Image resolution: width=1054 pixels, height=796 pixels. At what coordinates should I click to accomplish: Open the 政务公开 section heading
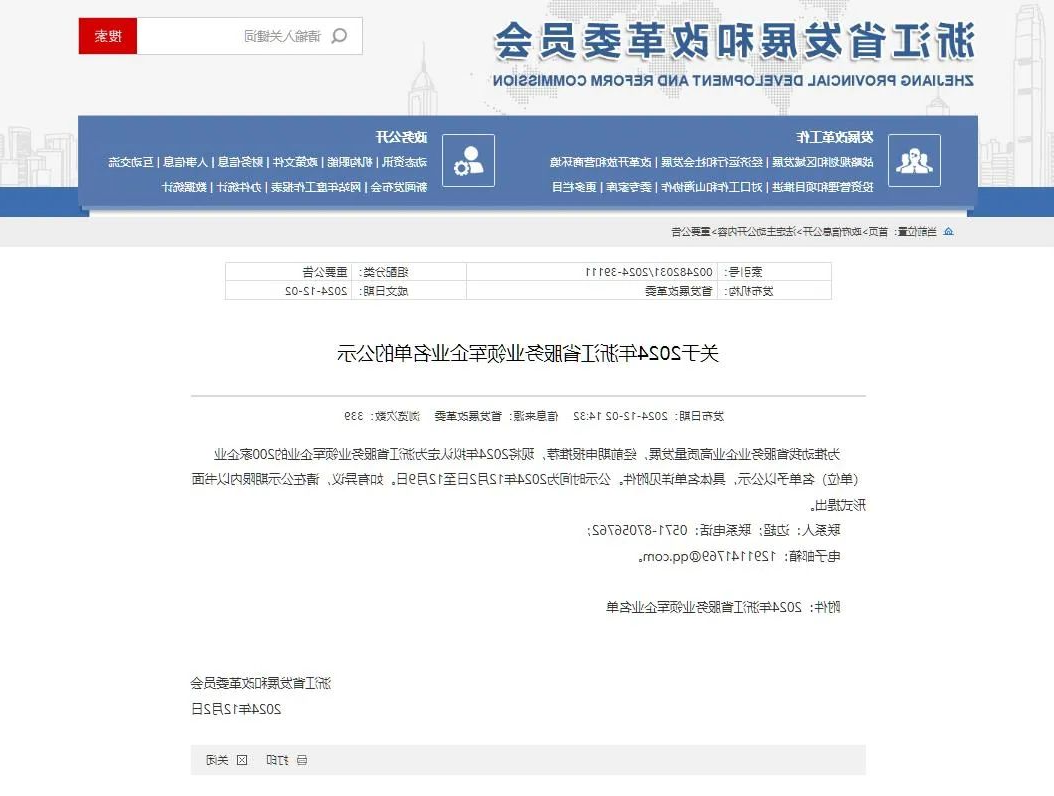pyautogui.click(x=401, y=137)
